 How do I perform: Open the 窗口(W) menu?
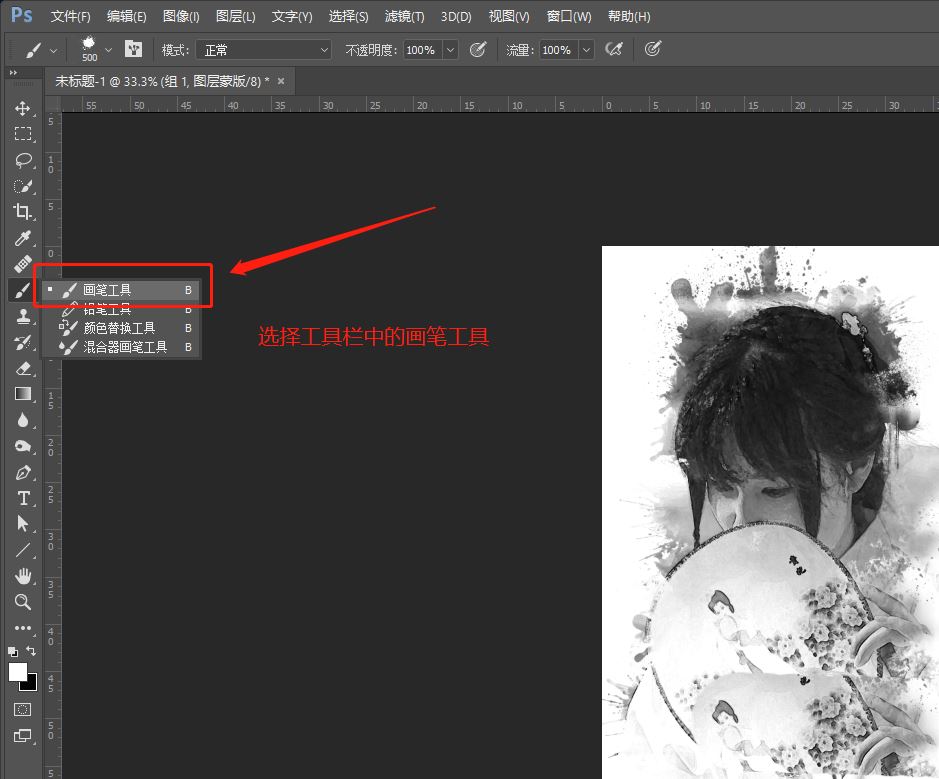tap(569, 17)
